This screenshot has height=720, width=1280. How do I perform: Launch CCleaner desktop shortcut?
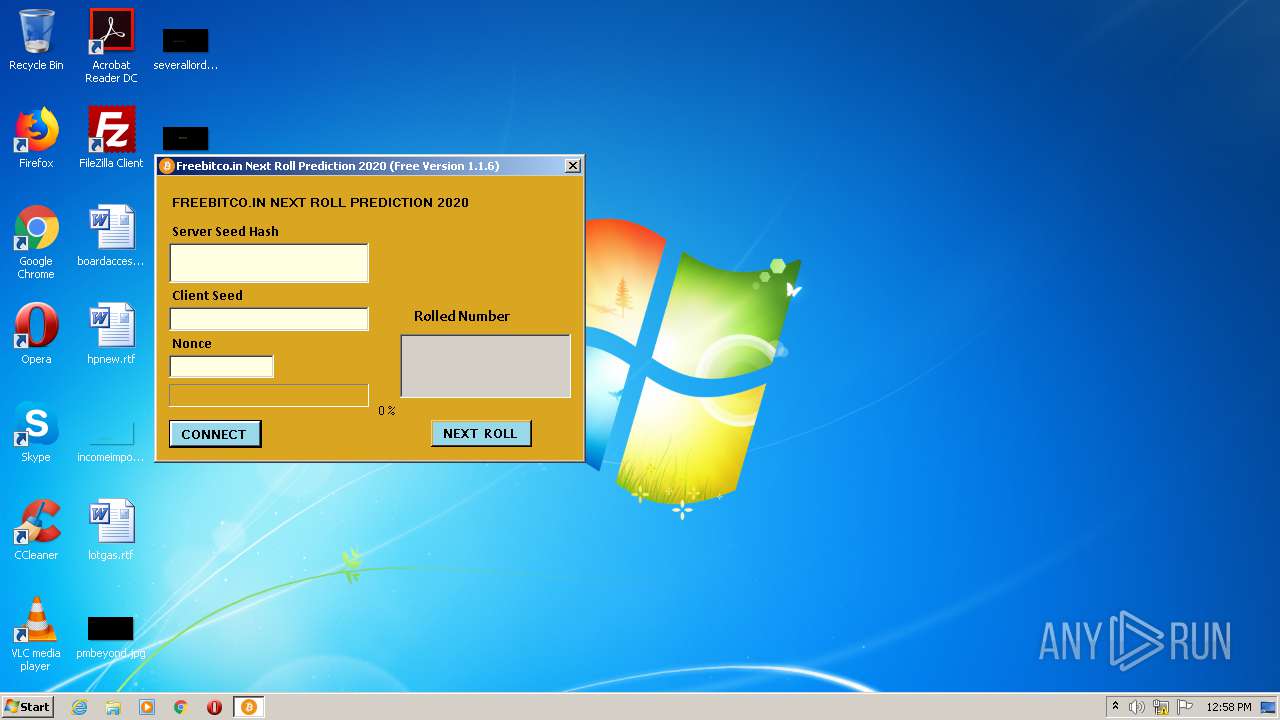(36, 530)
